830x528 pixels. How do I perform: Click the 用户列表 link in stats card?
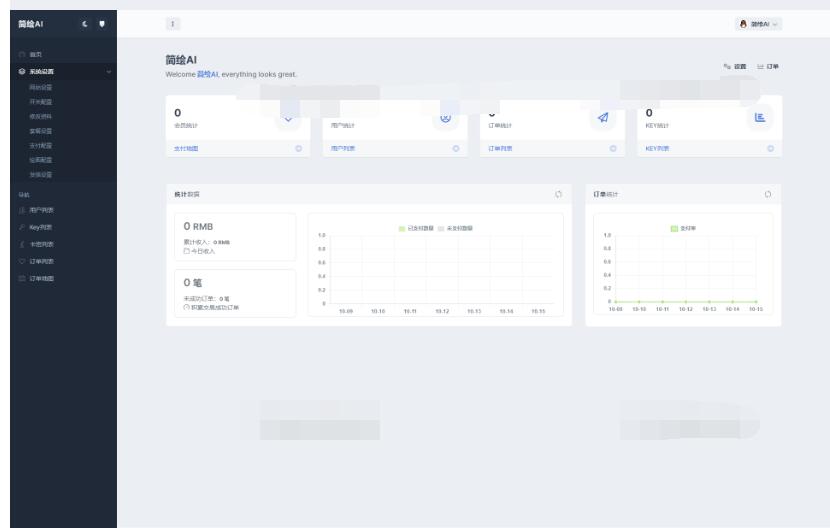(343, 149)
